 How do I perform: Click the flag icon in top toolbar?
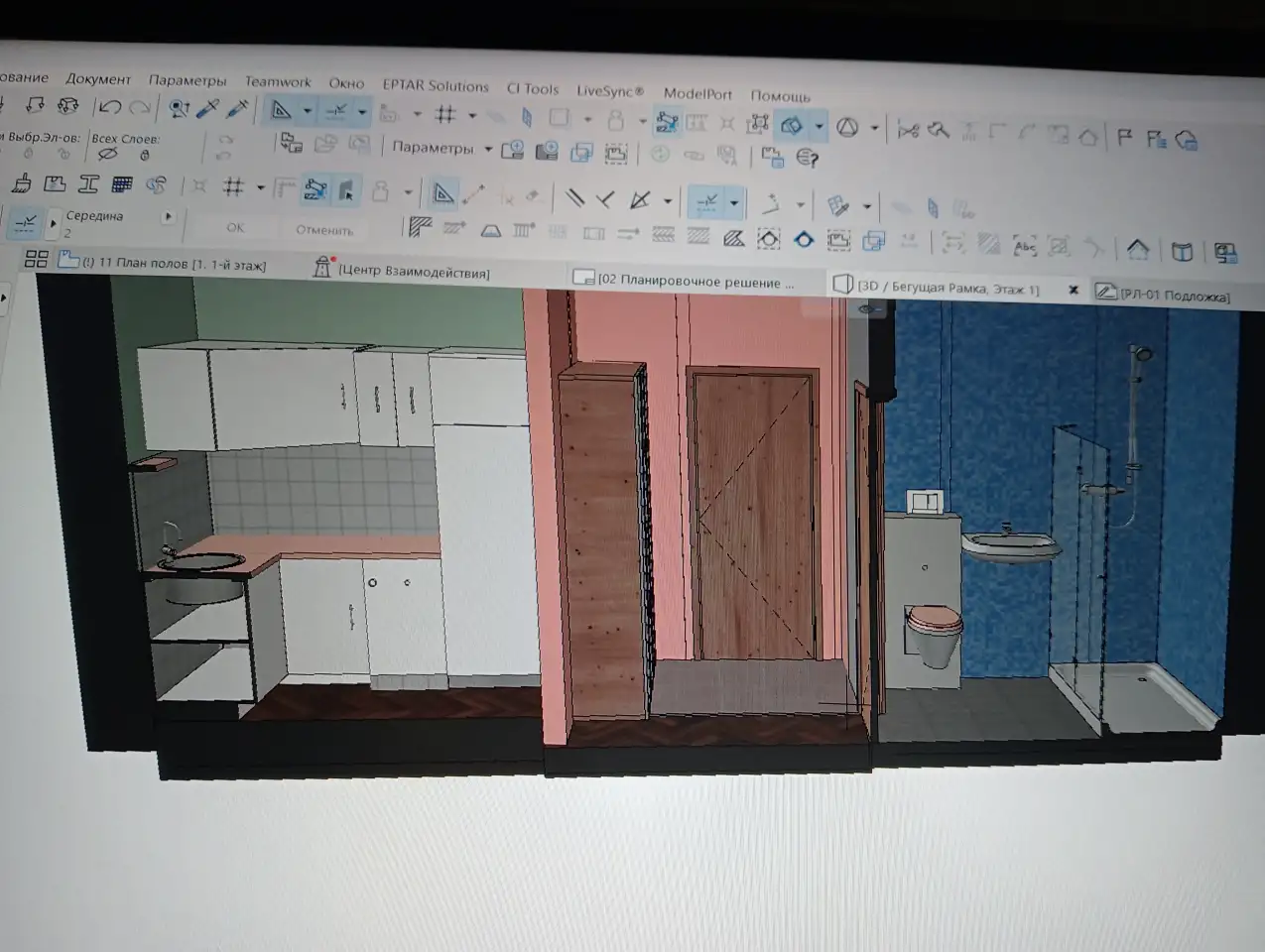(1124, 138)
